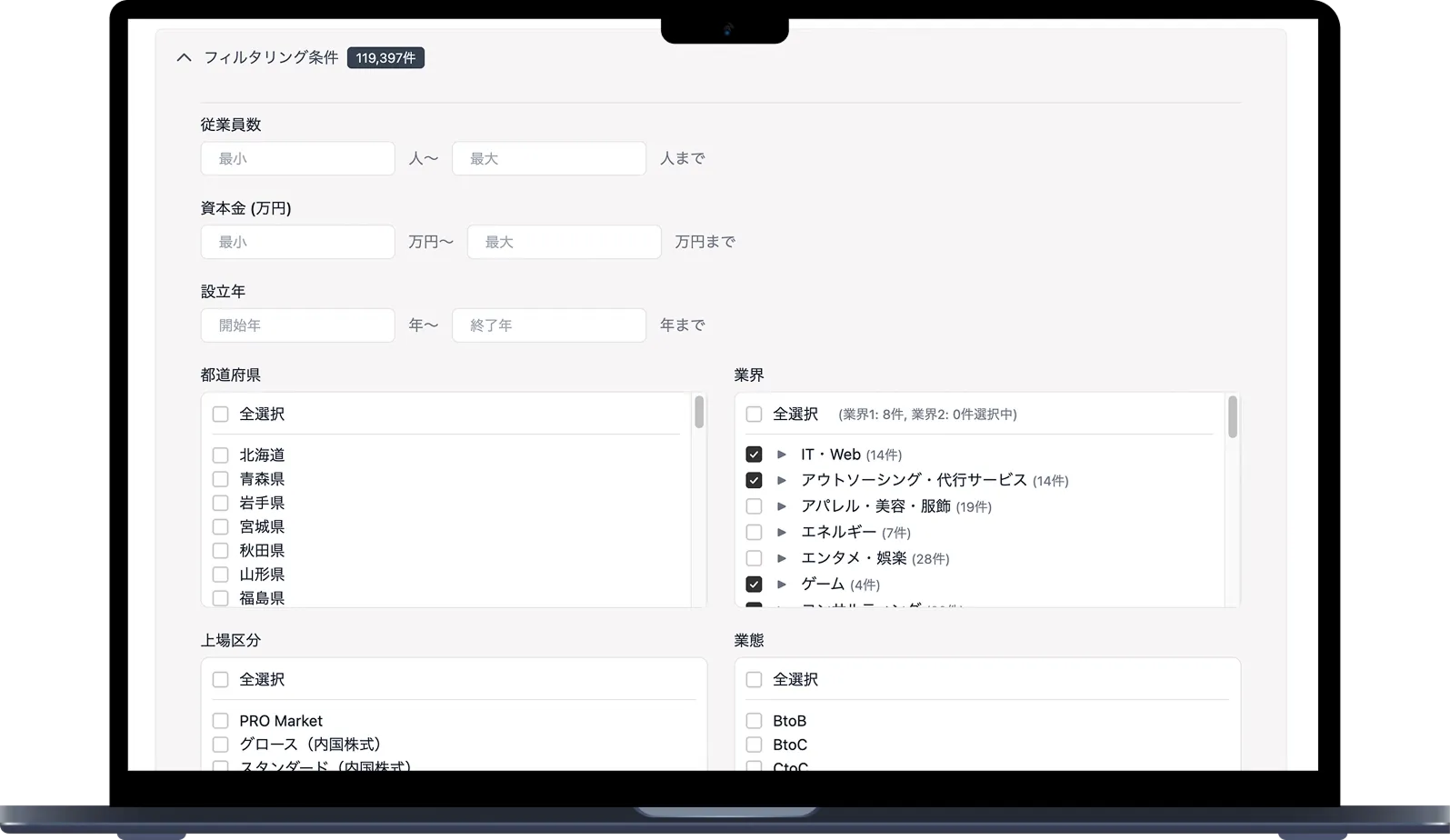Check the 福島県 checkbox
This screenshot has width=1450, height=840.
pos(220,598)
